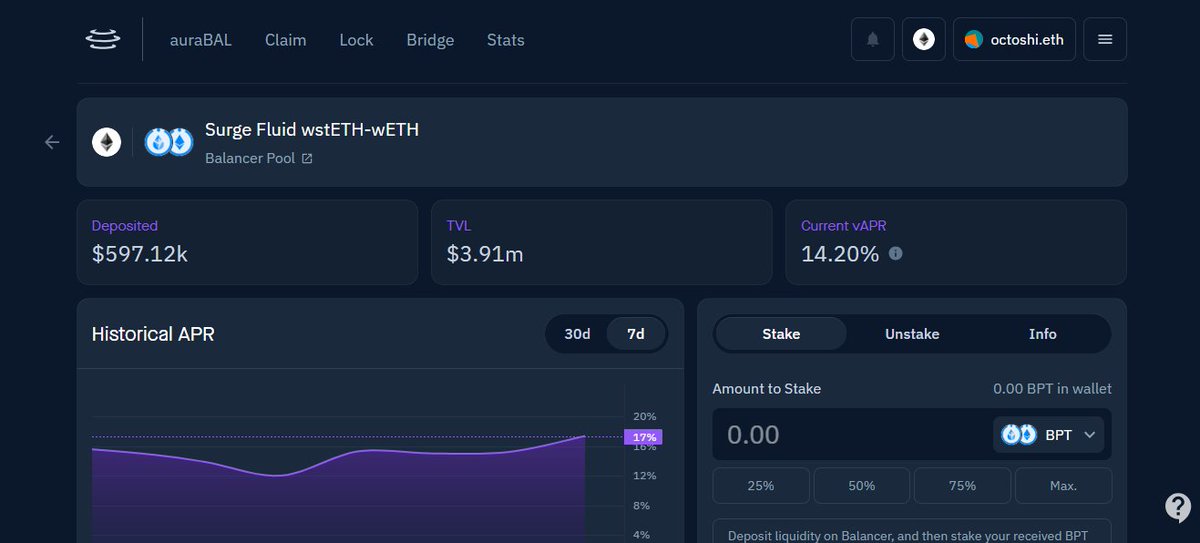1200x543 pixels.
Task: Show 30d historical APR range
Action: click(x=577, y=334)
